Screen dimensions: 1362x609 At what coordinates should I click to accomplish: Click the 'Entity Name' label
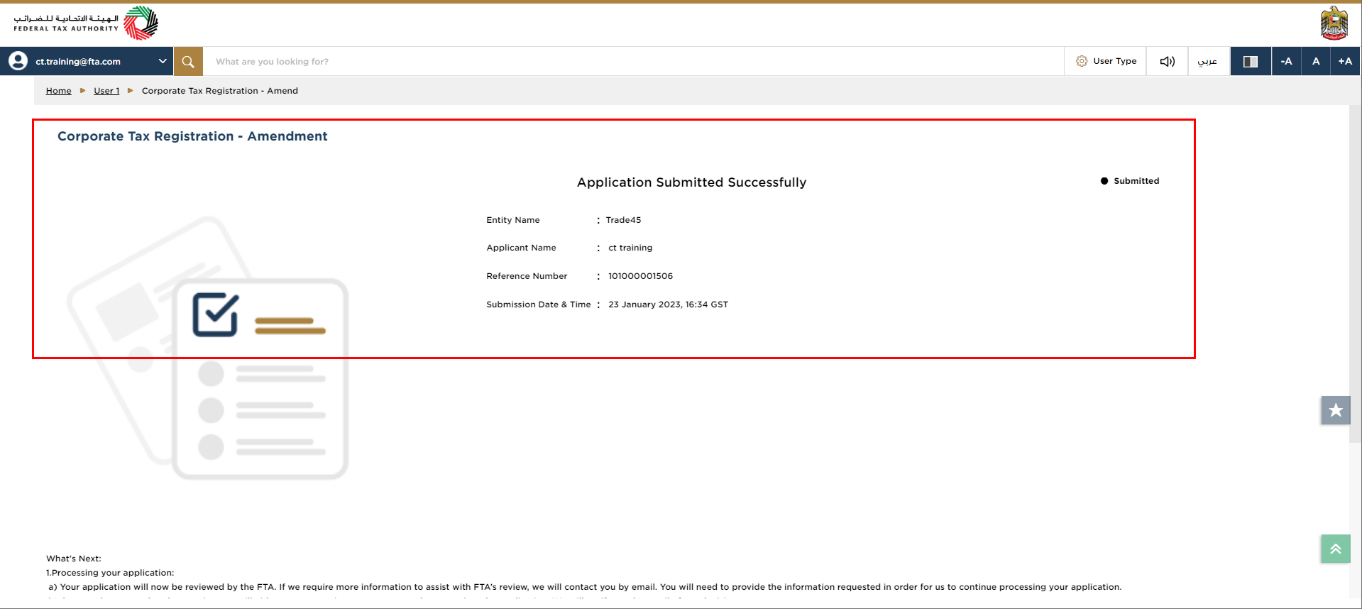click(513, 220)
